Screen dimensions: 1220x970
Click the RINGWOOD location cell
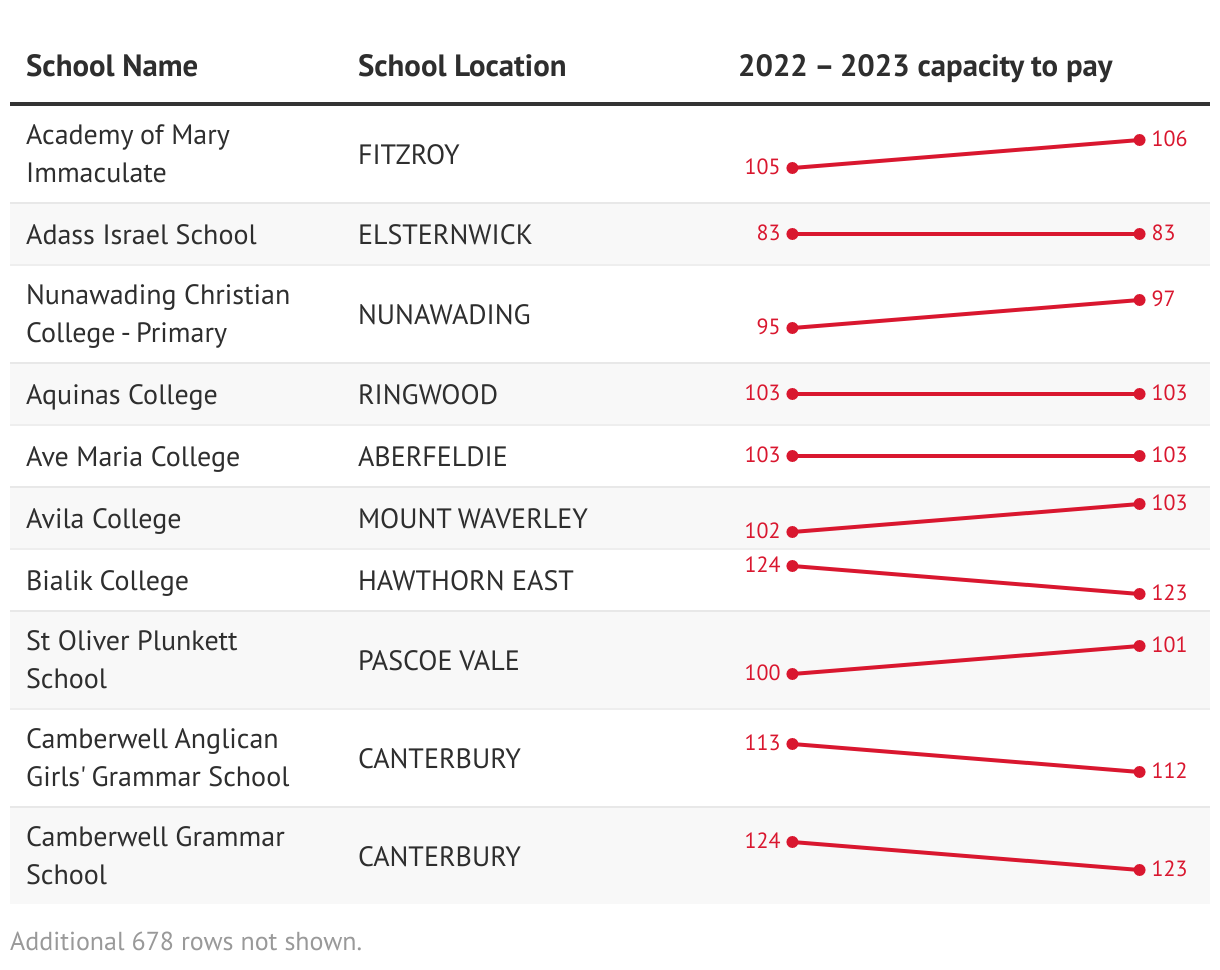(x=428, y=395)
